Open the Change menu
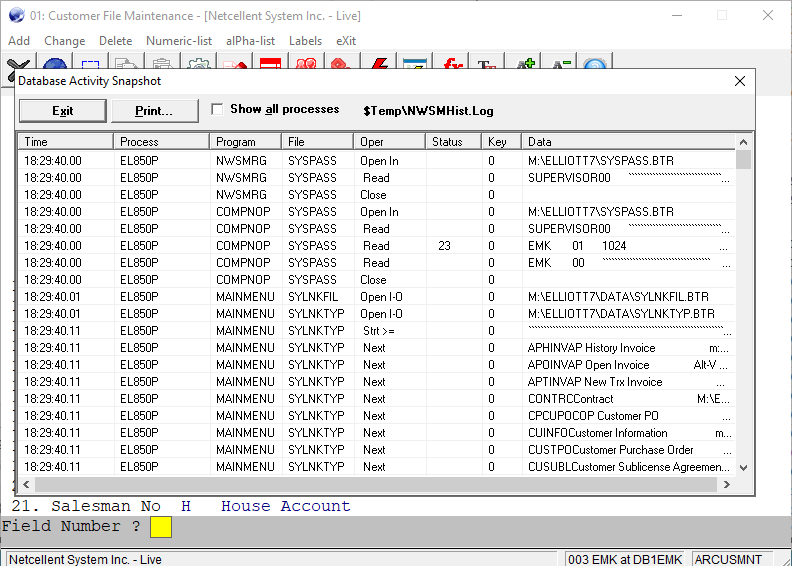 pyautogui.click(x=65, y=41)
